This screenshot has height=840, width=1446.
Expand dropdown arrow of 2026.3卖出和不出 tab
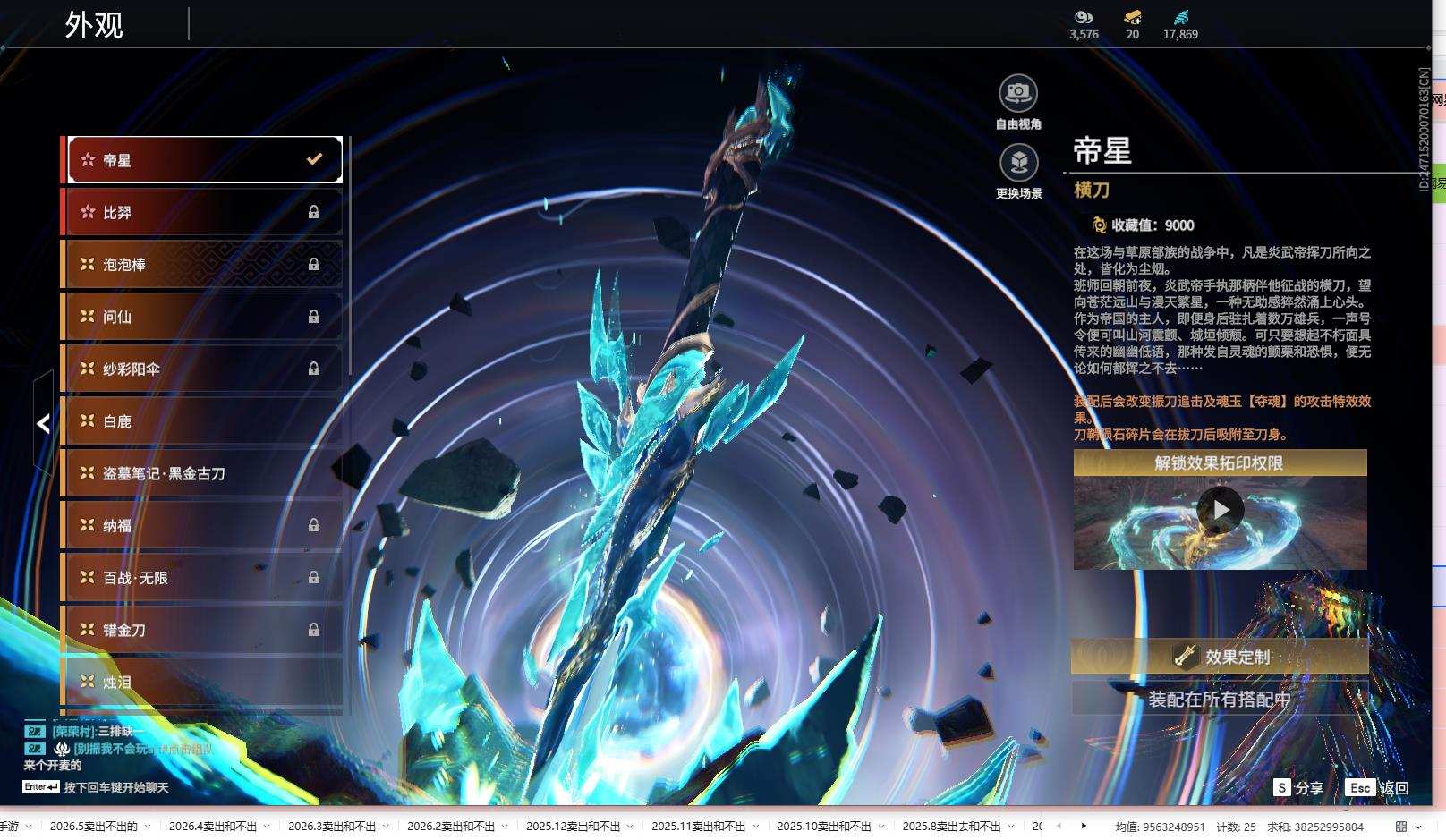tap(386, 826)
